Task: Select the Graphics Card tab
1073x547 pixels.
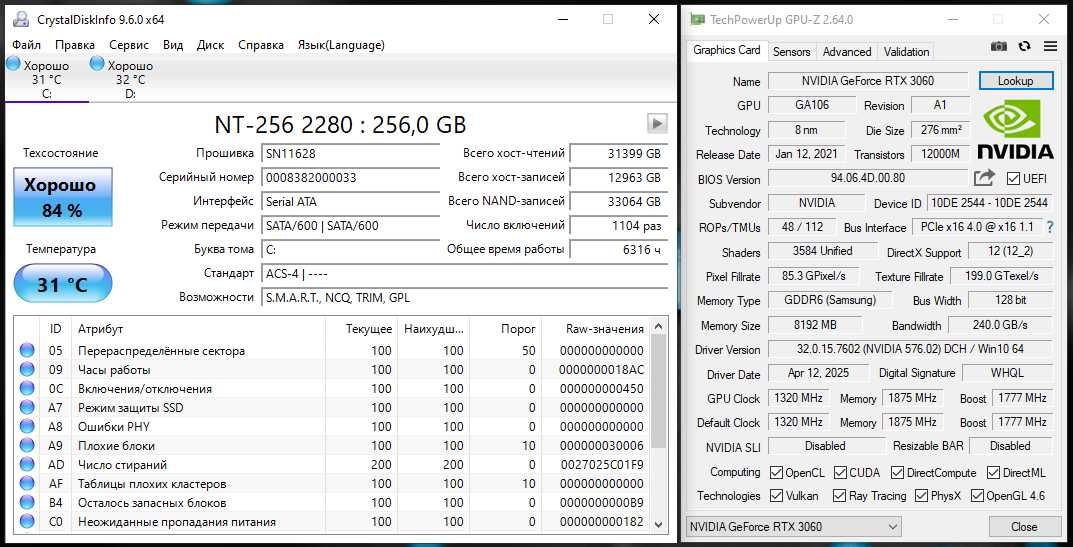Action: [727, 51]
